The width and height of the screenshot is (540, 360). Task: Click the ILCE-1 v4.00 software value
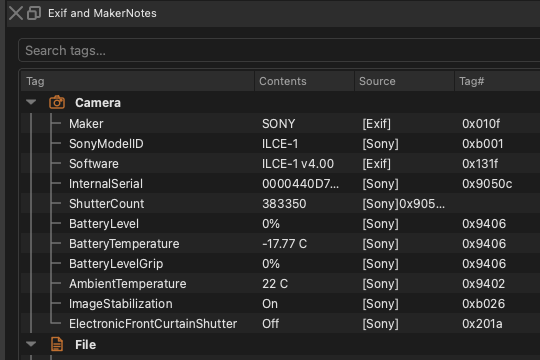pyautogui.click(x=298, y=164)
